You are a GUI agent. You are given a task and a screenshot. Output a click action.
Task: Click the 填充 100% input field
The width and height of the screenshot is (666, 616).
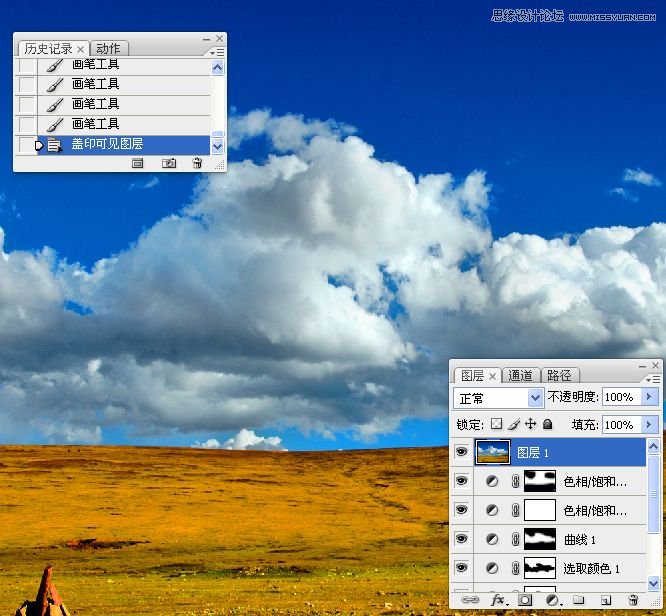coord(621,424)
